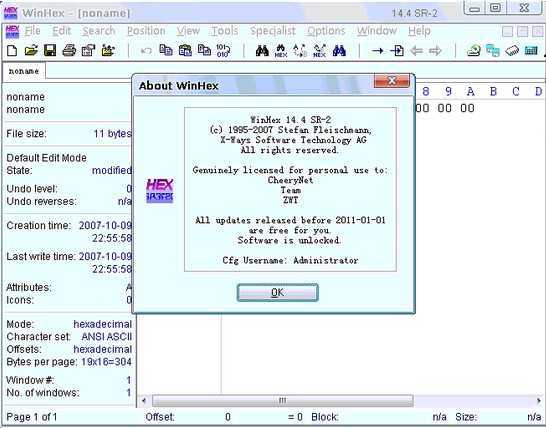Screen dimensions: 546x428
Task: Click the column header '9' in hex view
Action: pos(448,92)
